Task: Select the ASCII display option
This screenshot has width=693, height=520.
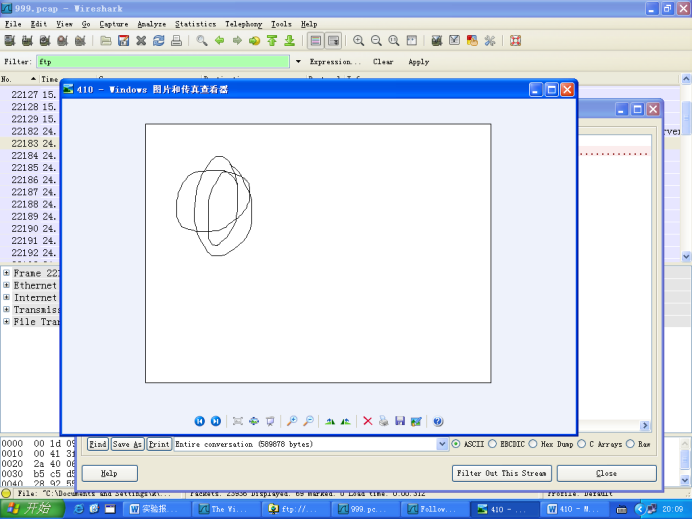Action: click(x=456, y=444)
